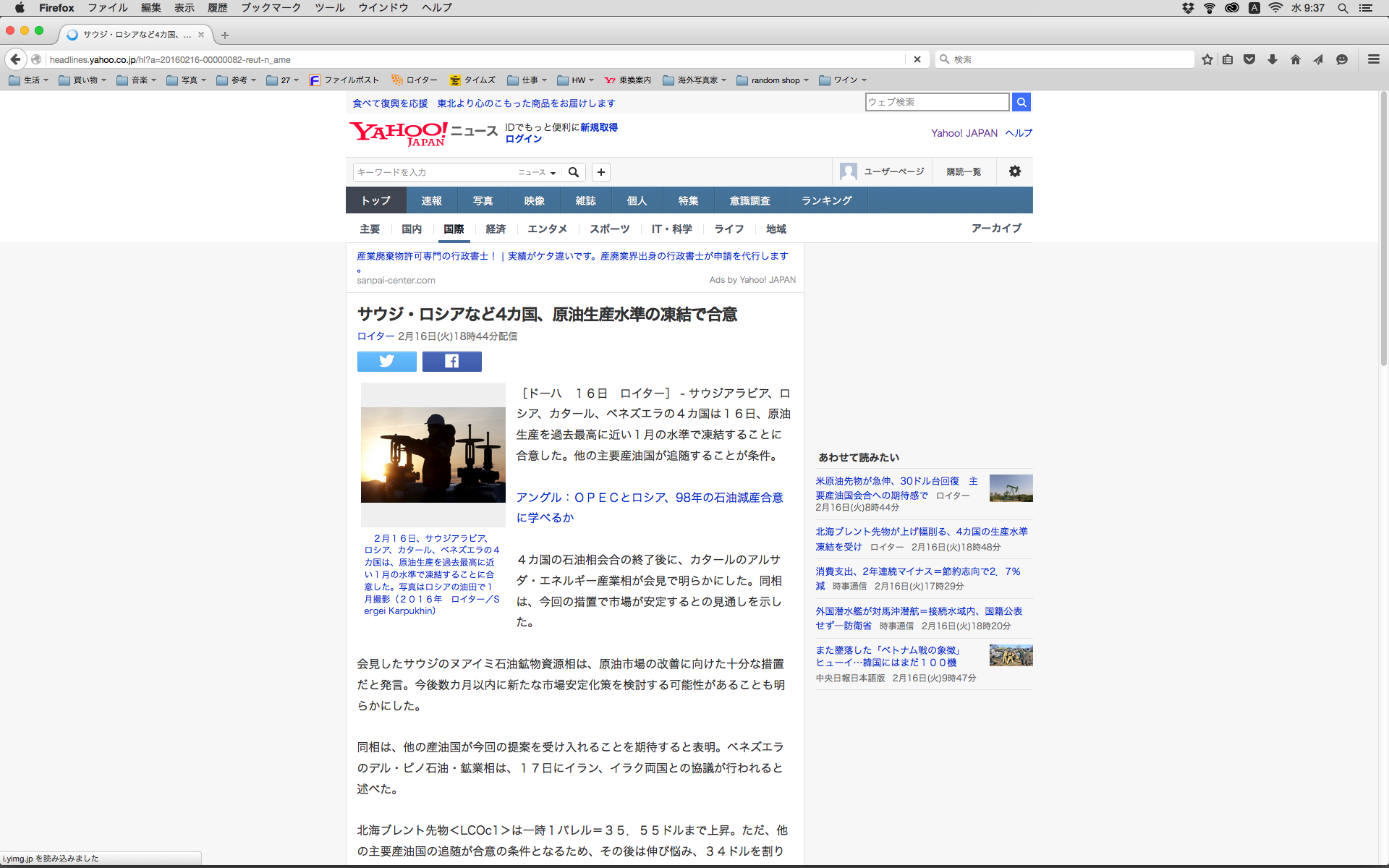
Task: Go to Firefox home icon
Action: pos(1295,59)
